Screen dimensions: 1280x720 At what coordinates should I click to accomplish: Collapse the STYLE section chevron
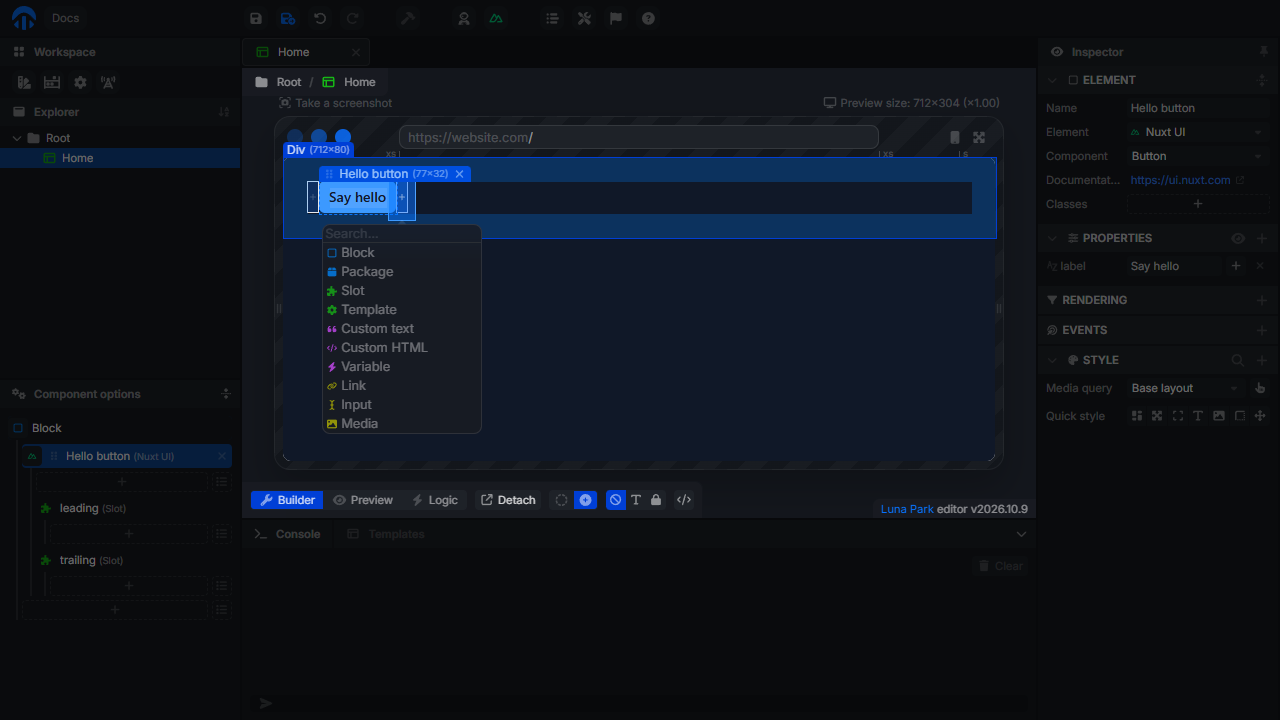[1052, 360]
